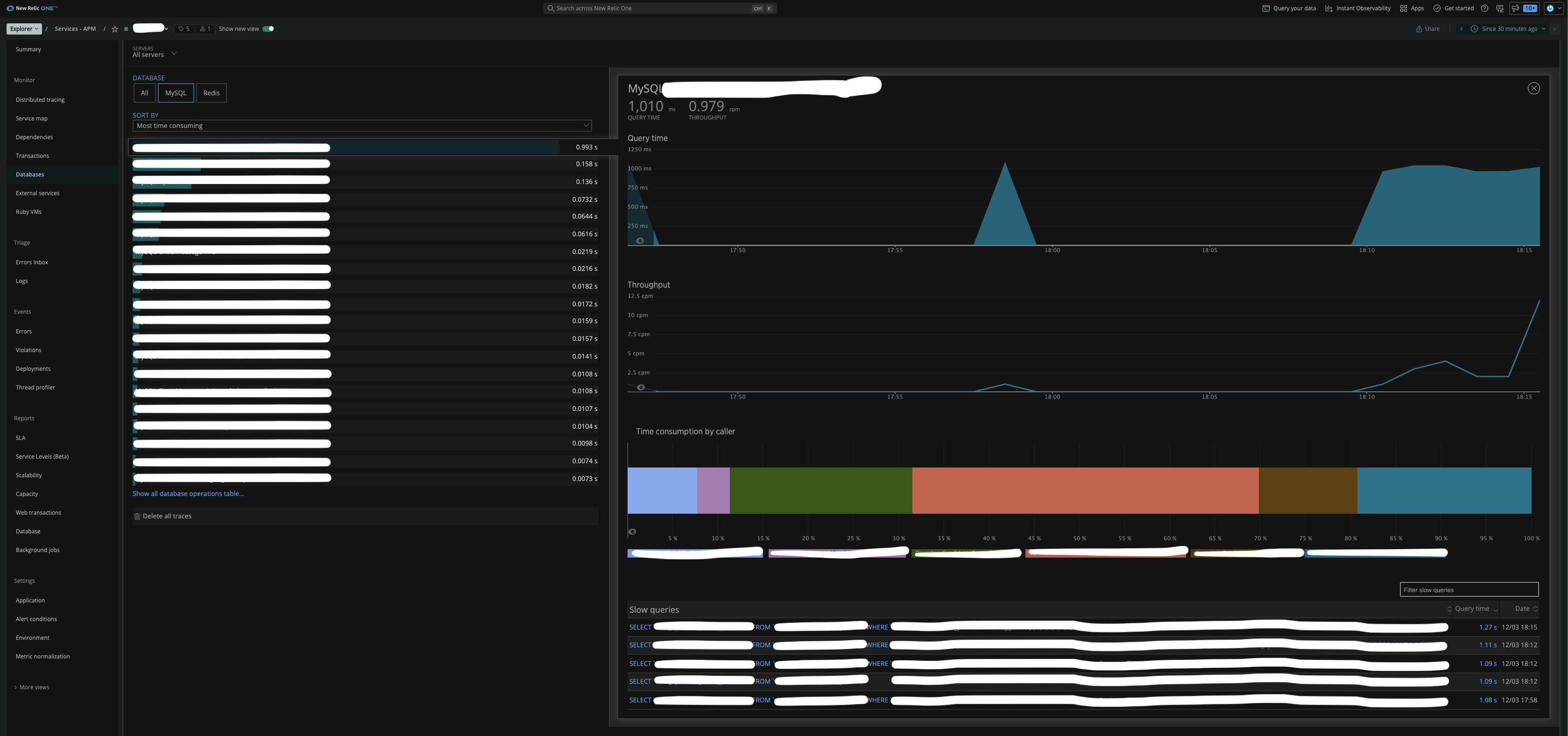Open Thread profiler in sidebar
1568x736 pixels.
pos(35,388)
